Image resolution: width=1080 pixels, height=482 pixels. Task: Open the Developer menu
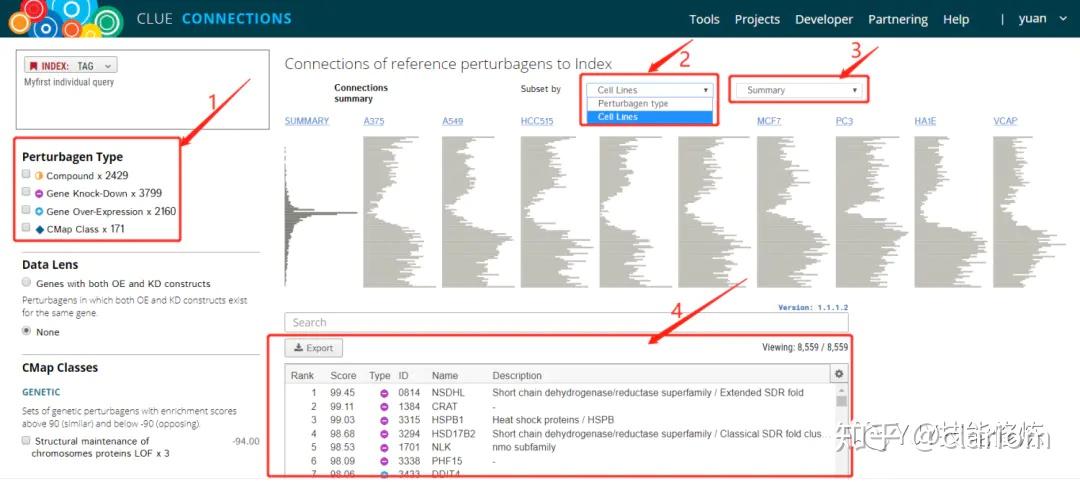824,19
